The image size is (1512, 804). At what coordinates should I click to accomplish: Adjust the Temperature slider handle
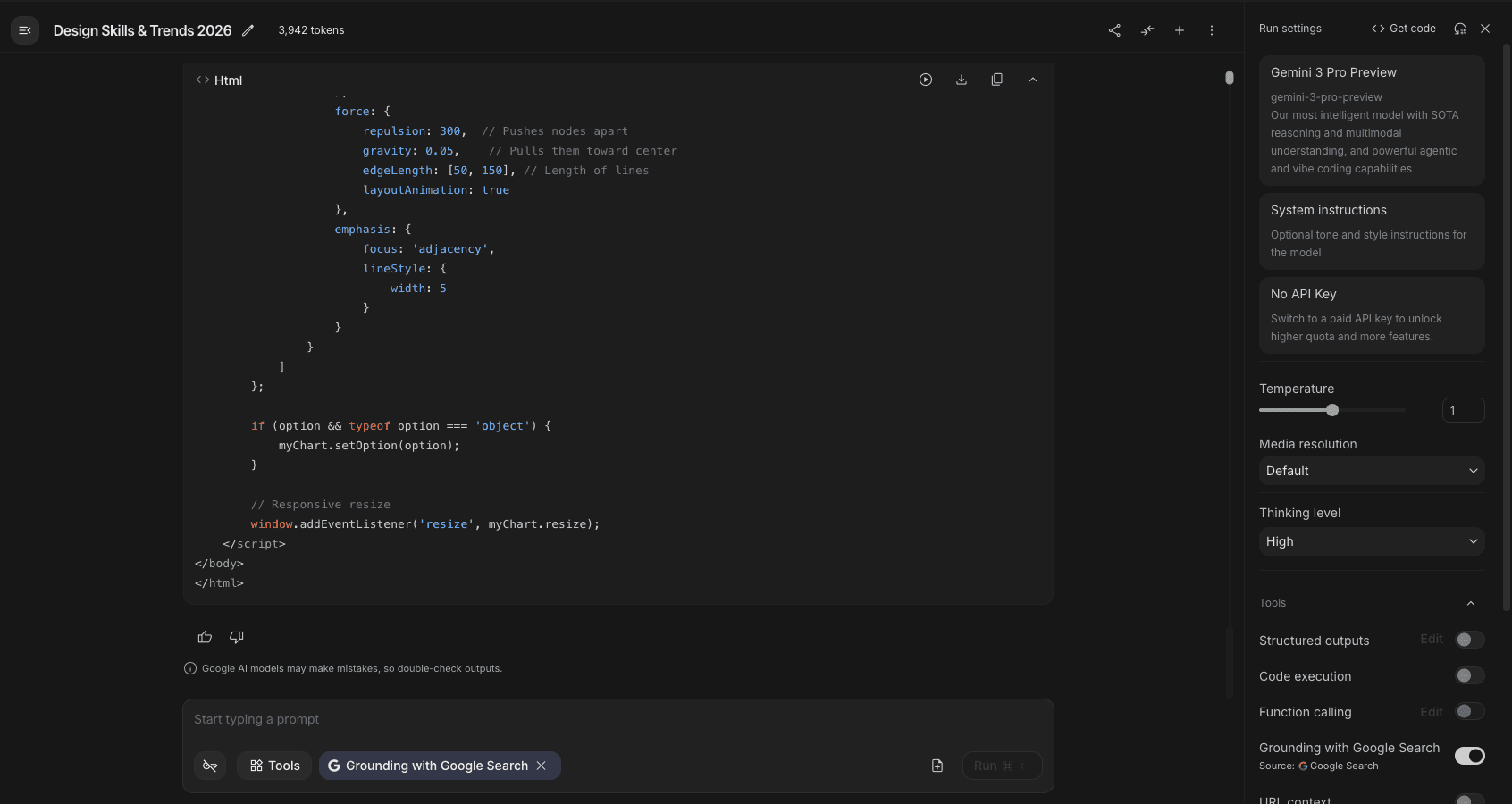click(1332, 410)
